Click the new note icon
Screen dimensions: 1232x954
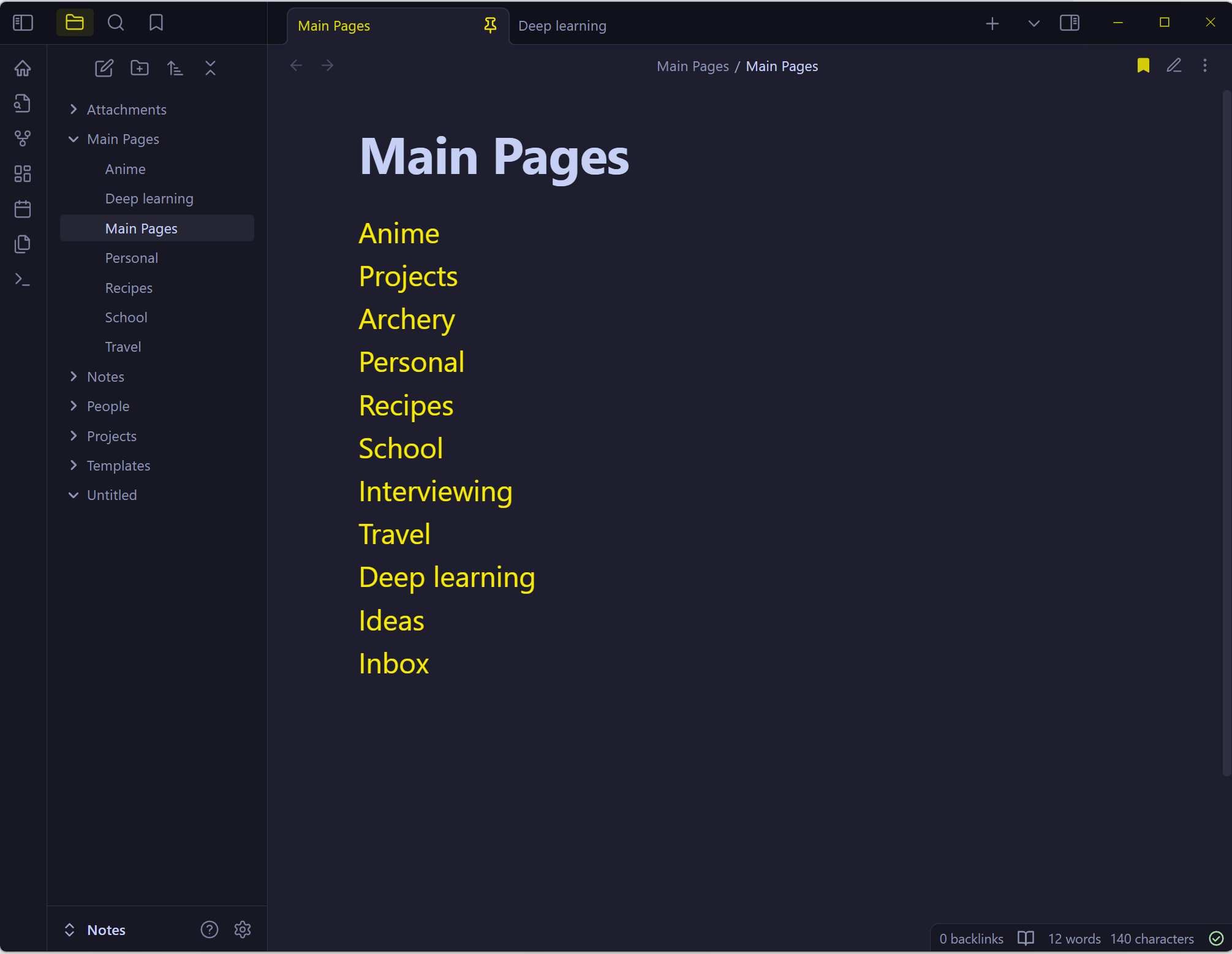[104, 68]
